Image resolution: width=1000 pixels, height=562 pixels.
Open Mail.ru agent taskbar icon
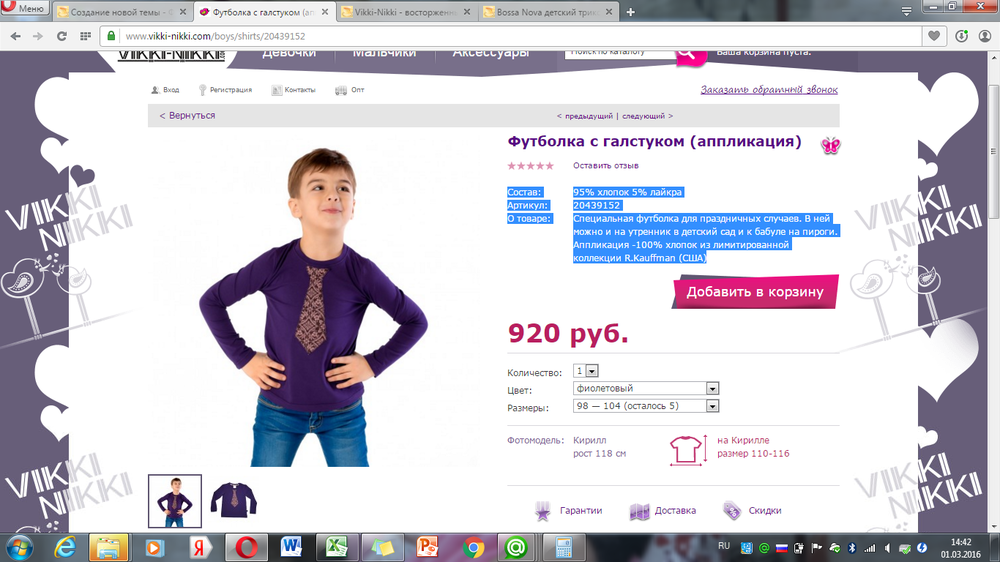pyautogui.click(x=516, y=548)
